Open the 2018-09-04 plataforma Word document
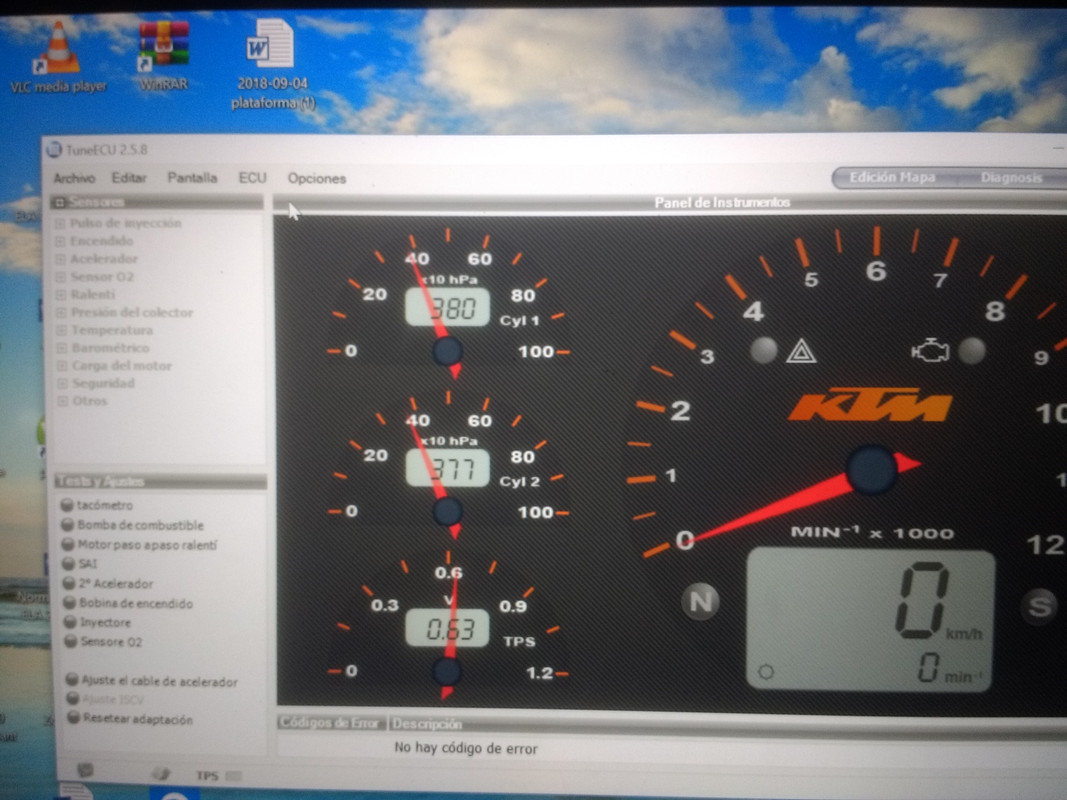Image resolution: width=1067 pixels, height=800 pixels. pyautogui.click(x=272, y=64)
